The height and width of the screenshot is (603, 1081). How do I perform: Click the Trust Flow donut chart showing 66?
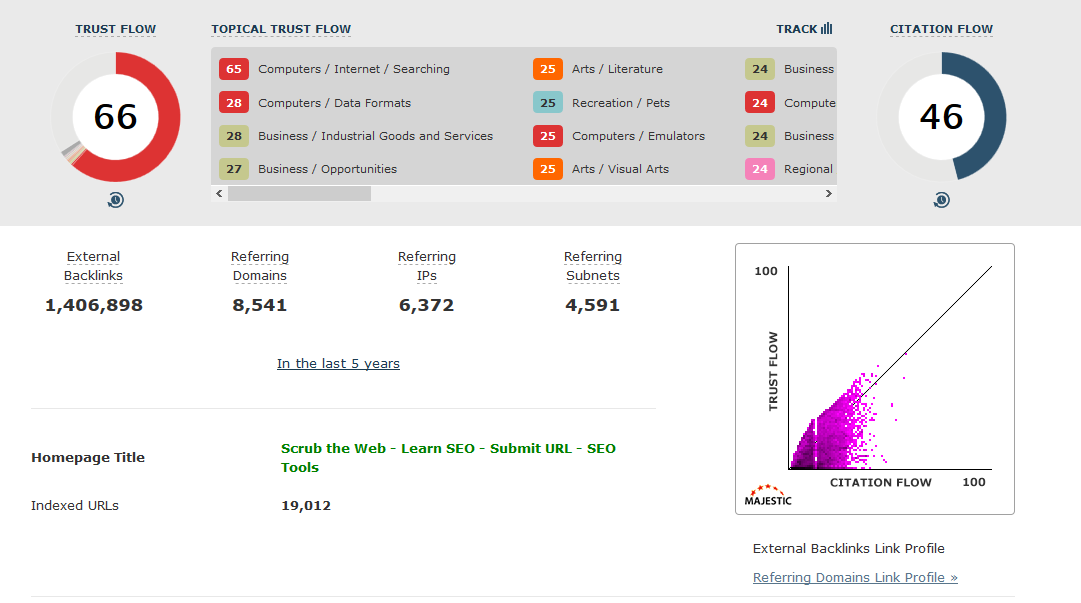click(116, 116)
